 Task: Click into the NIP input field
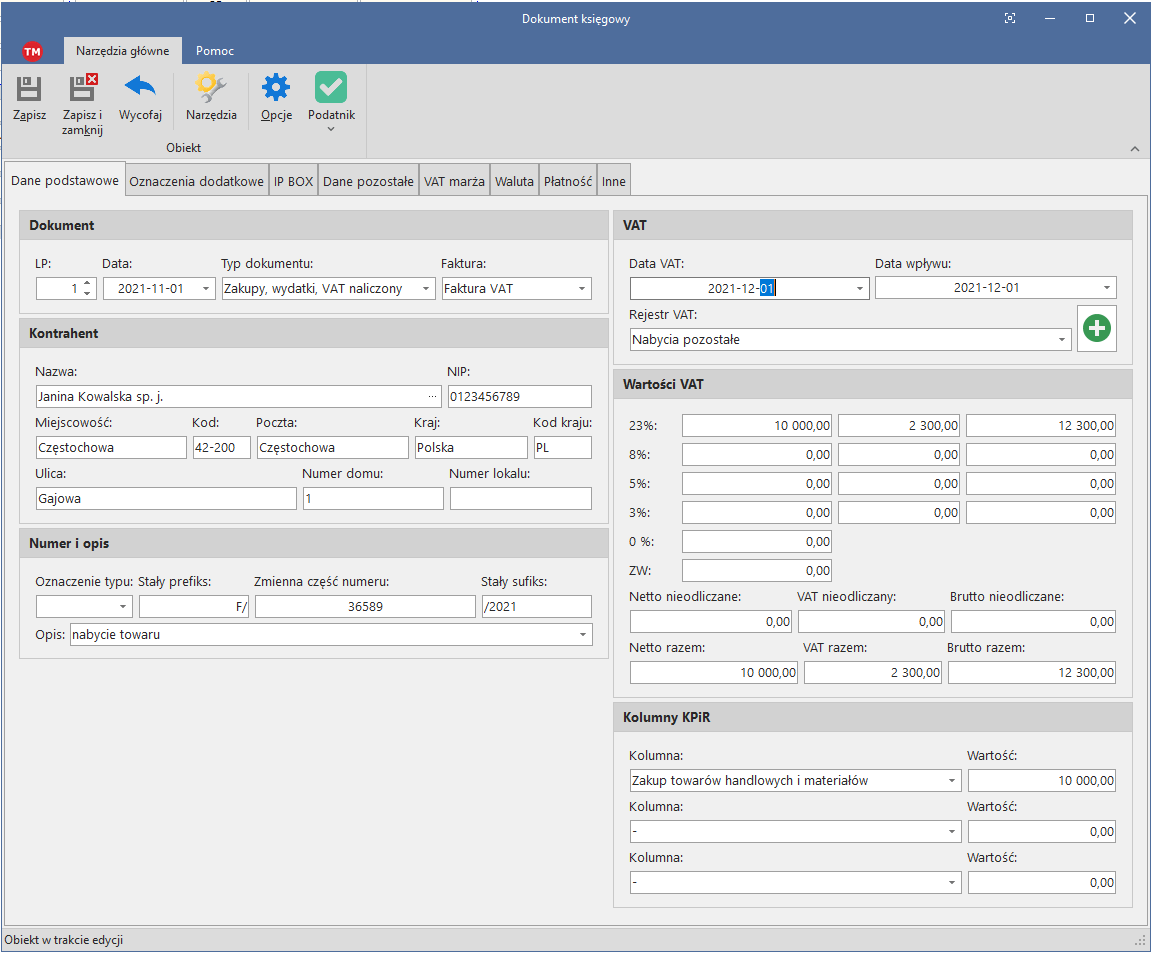519,397
